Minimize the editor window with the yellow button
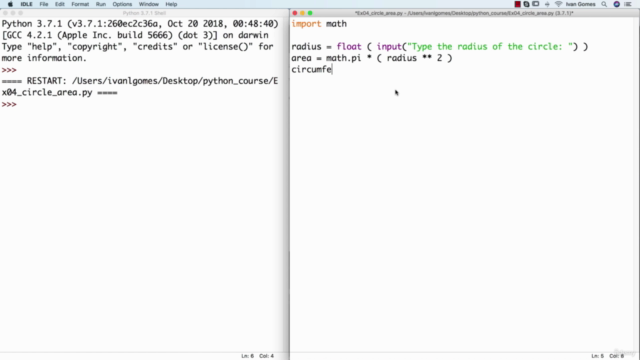The image size is (640, 360). point(302,13)
